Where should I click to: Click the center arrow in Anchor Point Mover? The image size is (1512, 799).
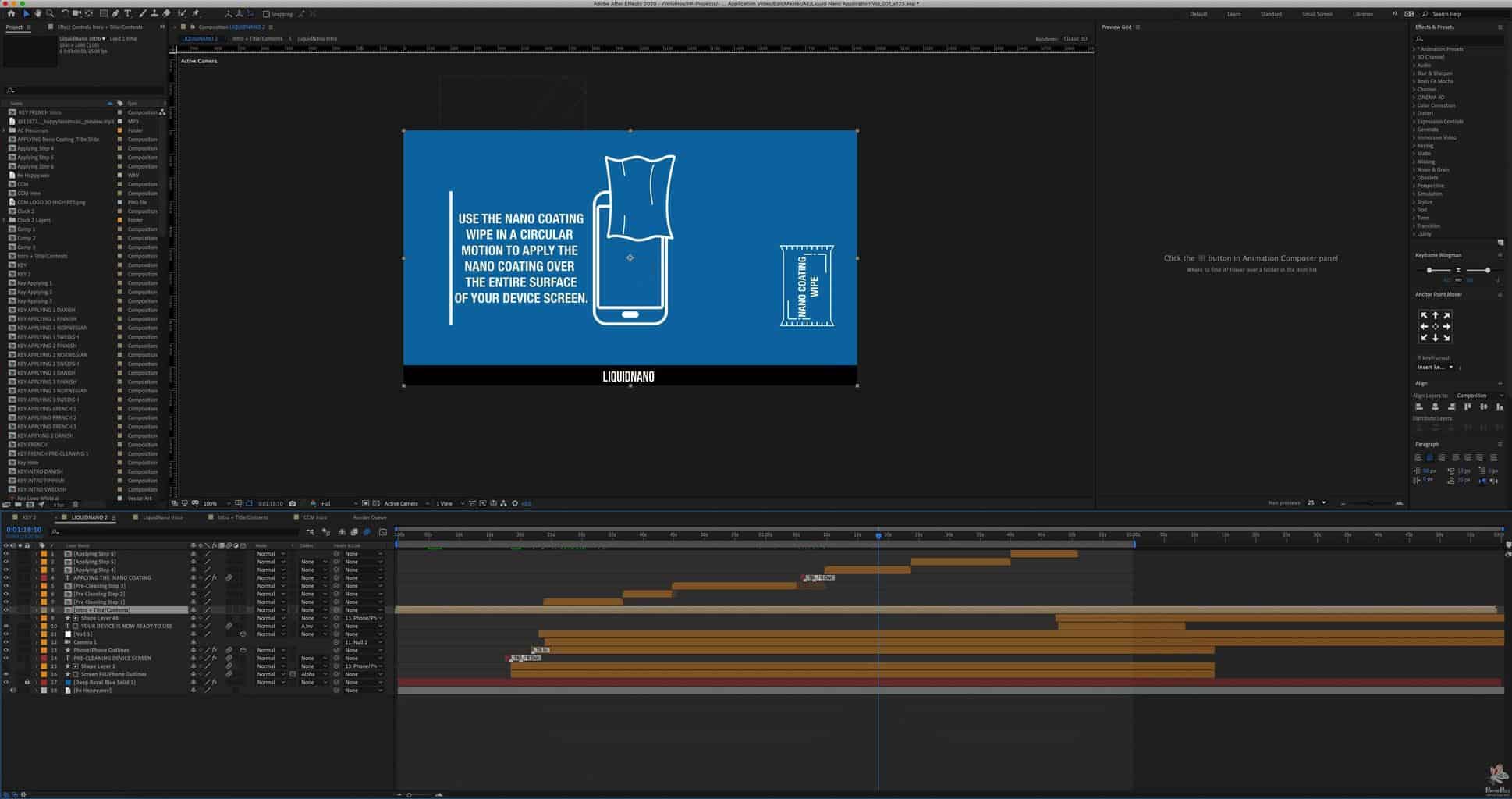tap(1435, 327)
